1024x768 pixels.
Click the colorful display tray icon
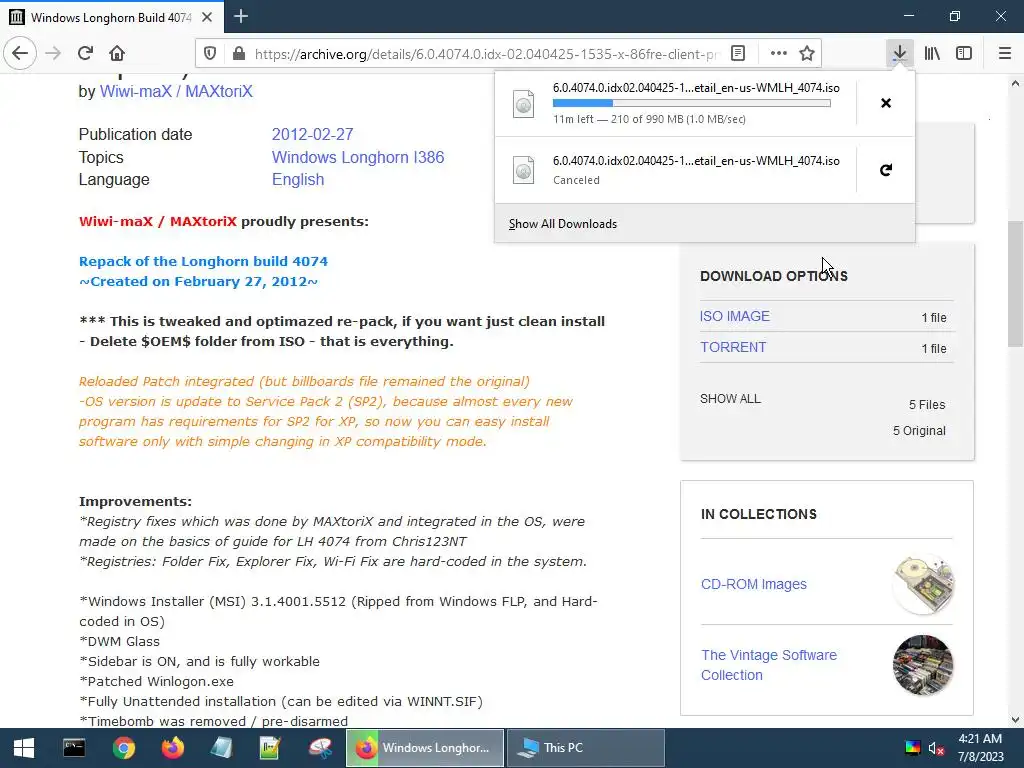(x=912, y=748)
